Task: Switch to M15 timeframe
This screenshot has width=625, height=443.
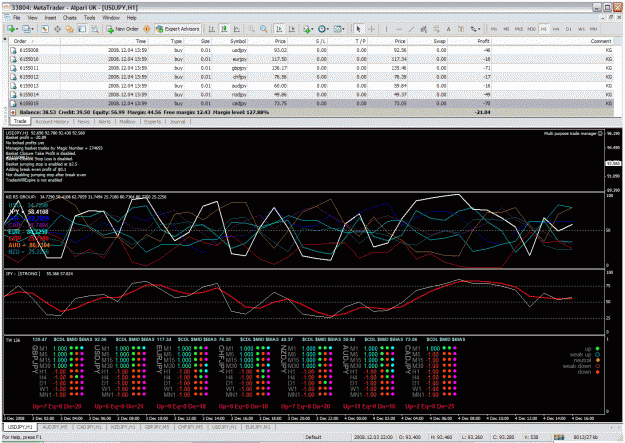Action: [519, 29]
